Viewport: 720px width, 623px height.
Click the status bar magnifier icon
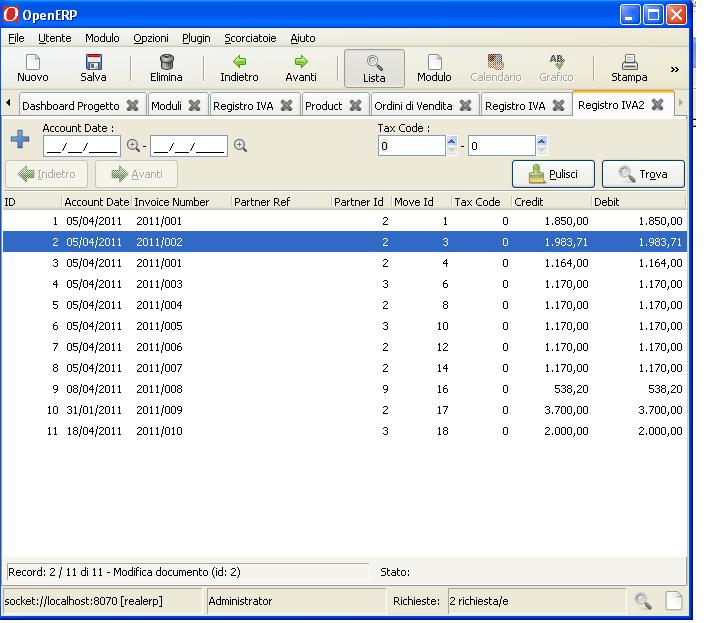coord(643,601)
